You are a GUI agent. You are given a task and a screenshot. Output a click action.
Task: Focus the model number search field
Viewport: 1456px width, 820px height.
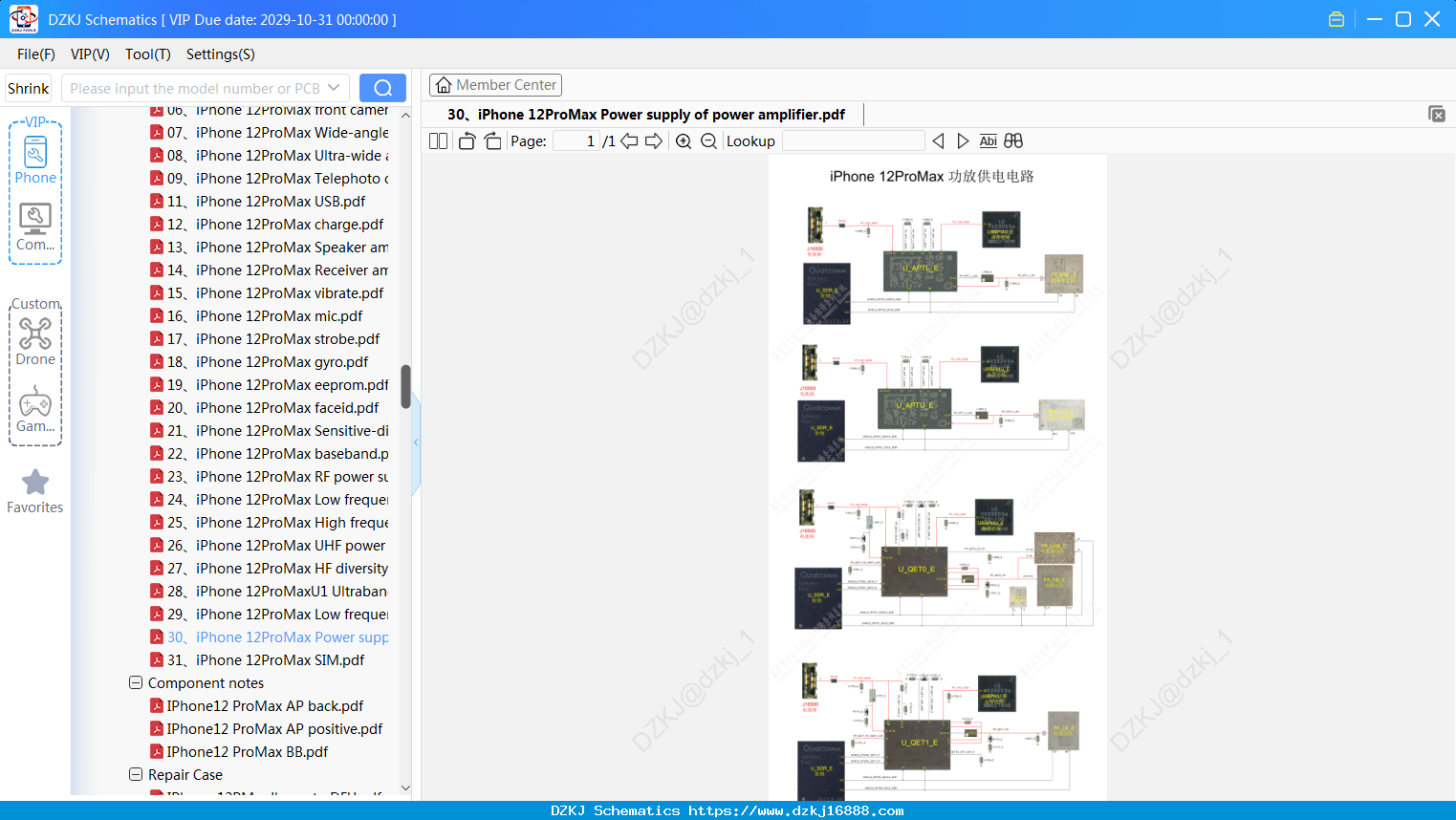pyautogui.click(x=195, y=88)
